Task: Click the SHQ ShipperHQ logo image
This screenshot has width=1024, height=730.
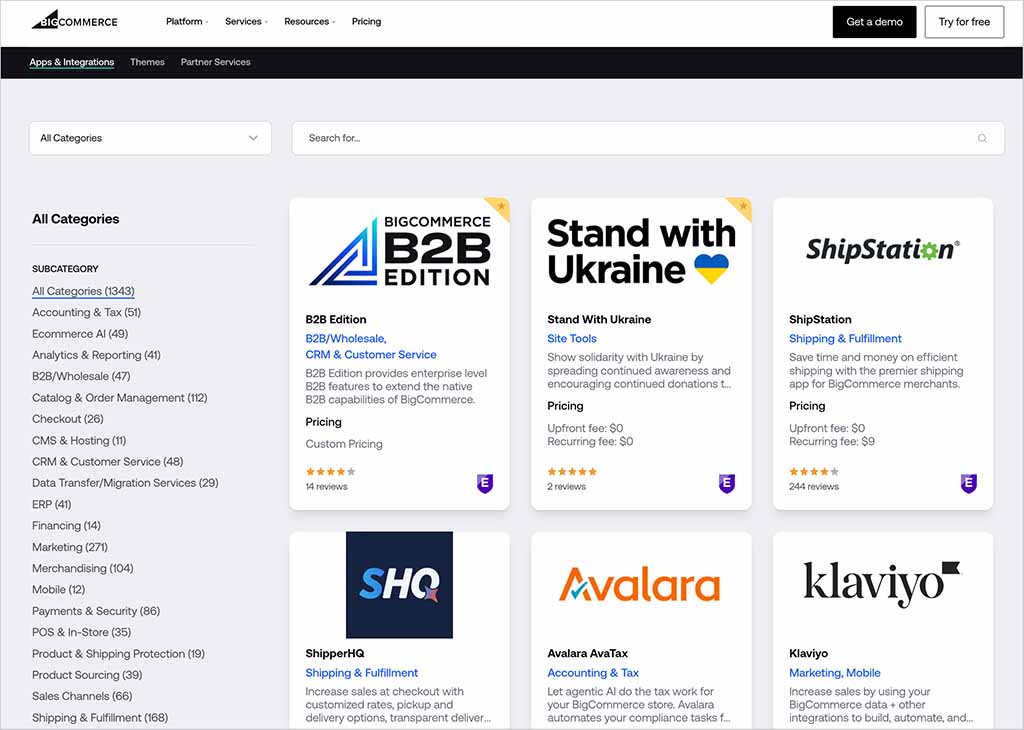Action: 399,585
